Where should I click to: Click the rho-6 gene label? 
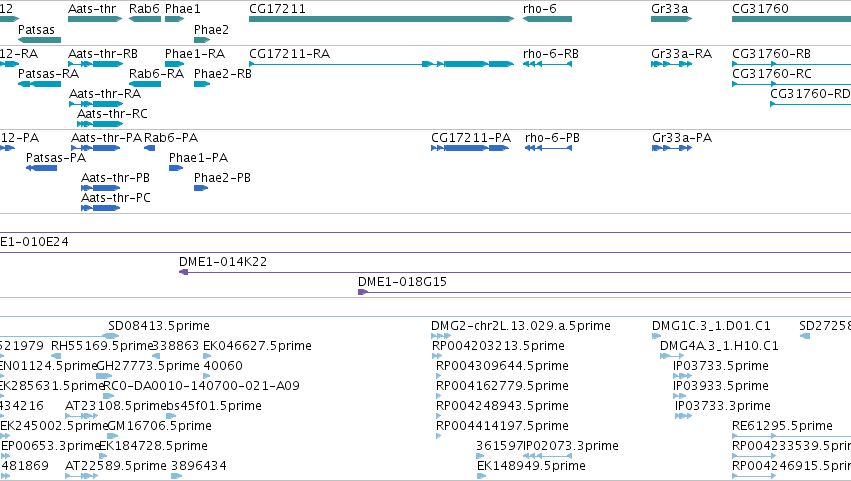[539, 9]
